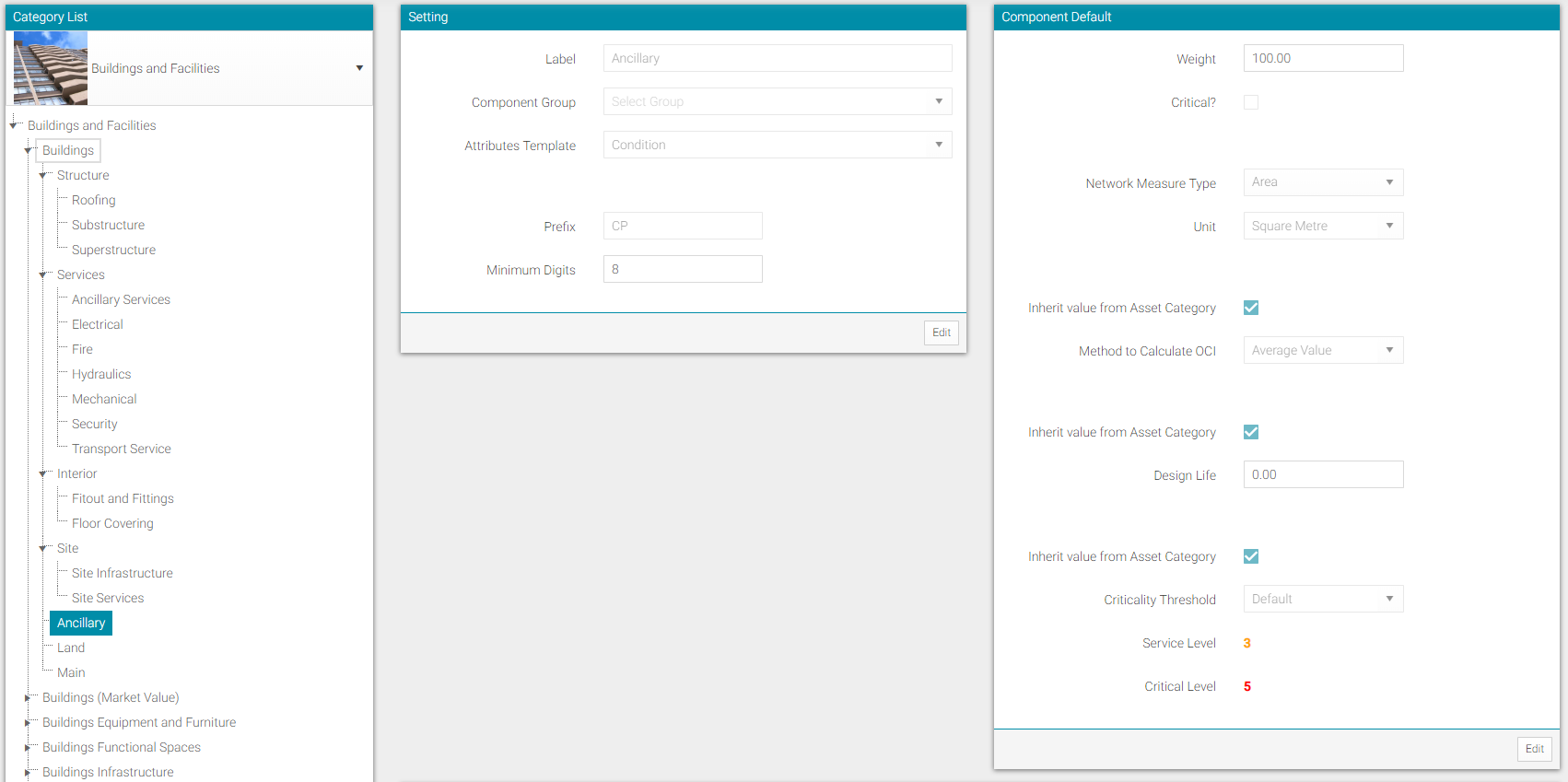
Task: Toggle inherit checkbox above Criticality Threshold
Action: point(1251,556)
